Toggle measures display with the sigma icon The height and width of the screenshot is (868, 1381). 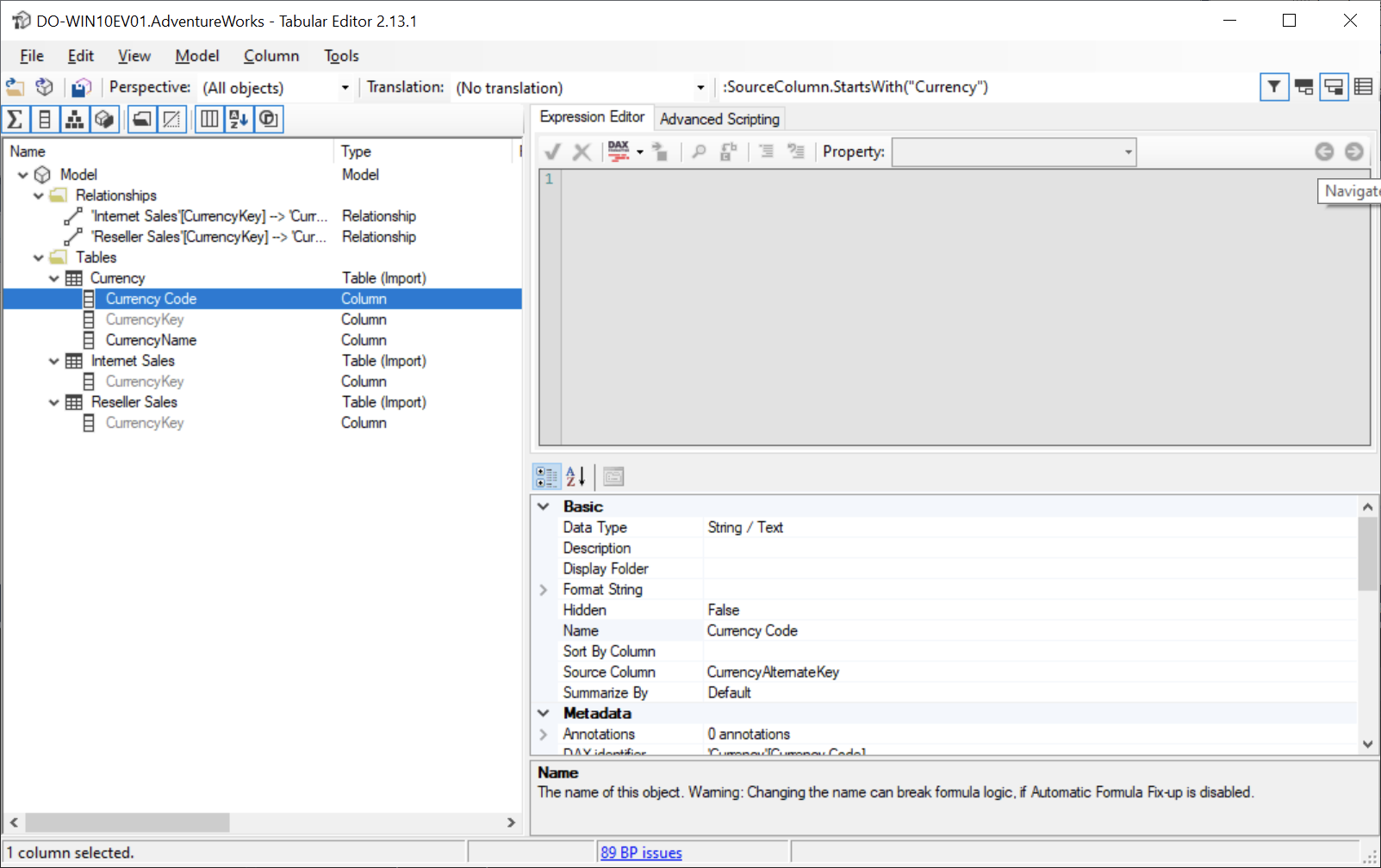point(14,119)
